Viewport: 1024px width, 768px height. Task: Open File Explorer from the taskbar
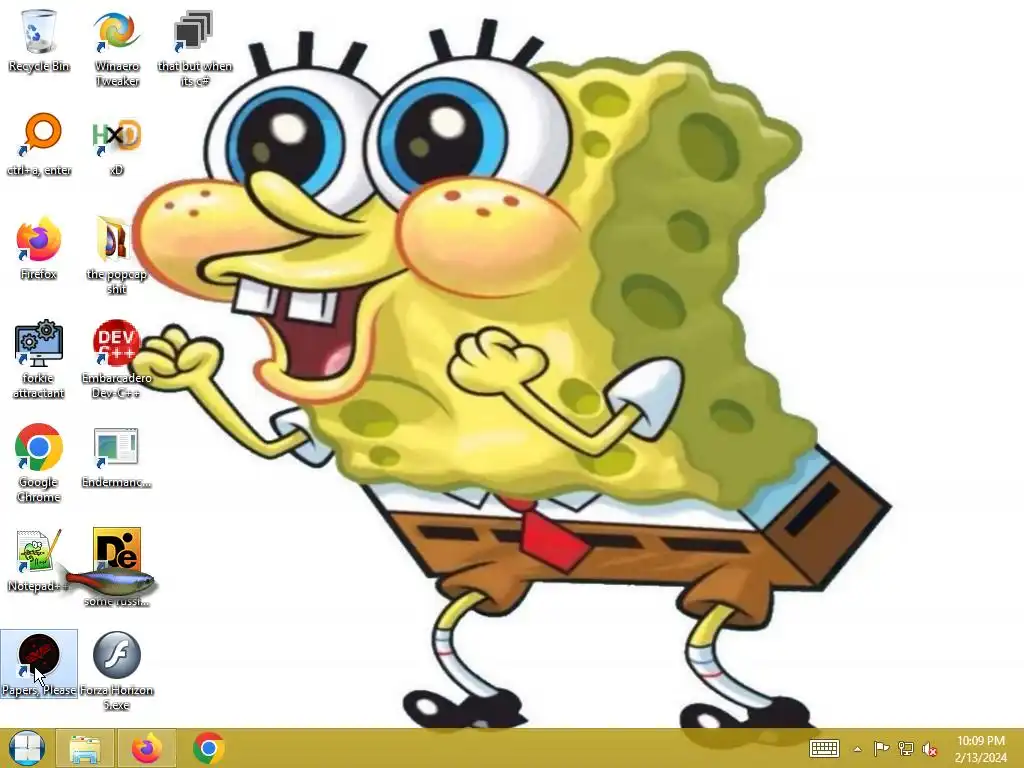86,748
